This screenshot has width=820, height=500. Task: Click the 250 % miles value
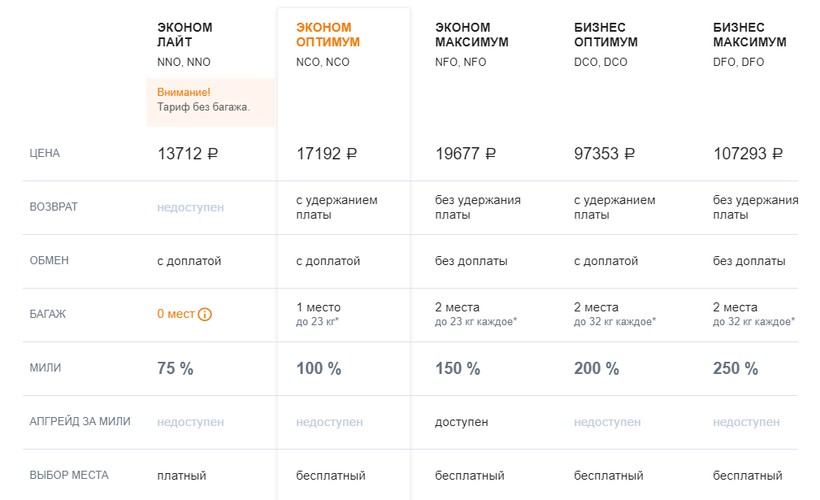[x=735, y=369]
